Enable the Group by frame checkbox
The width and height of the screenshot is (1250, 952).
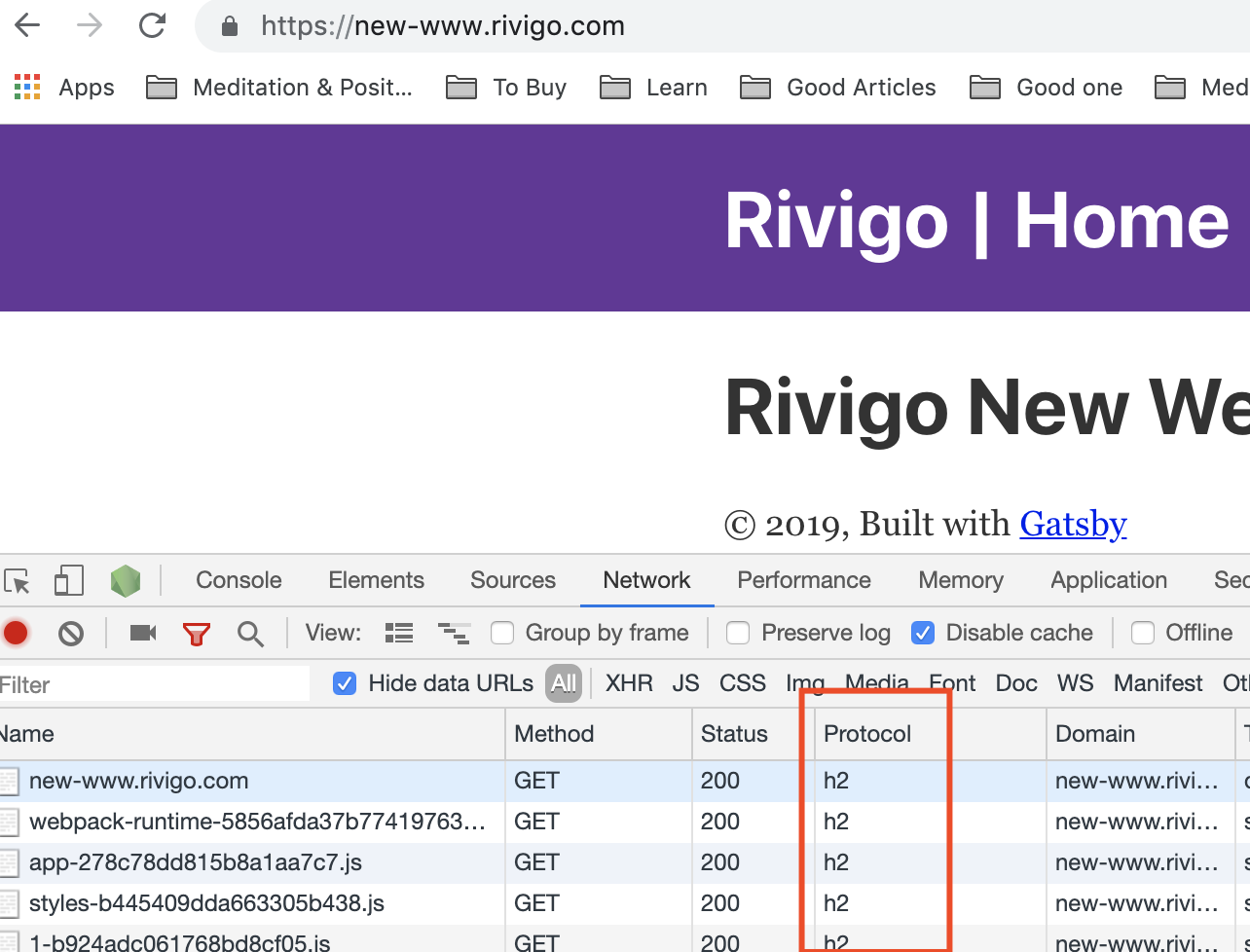[502, 634]
